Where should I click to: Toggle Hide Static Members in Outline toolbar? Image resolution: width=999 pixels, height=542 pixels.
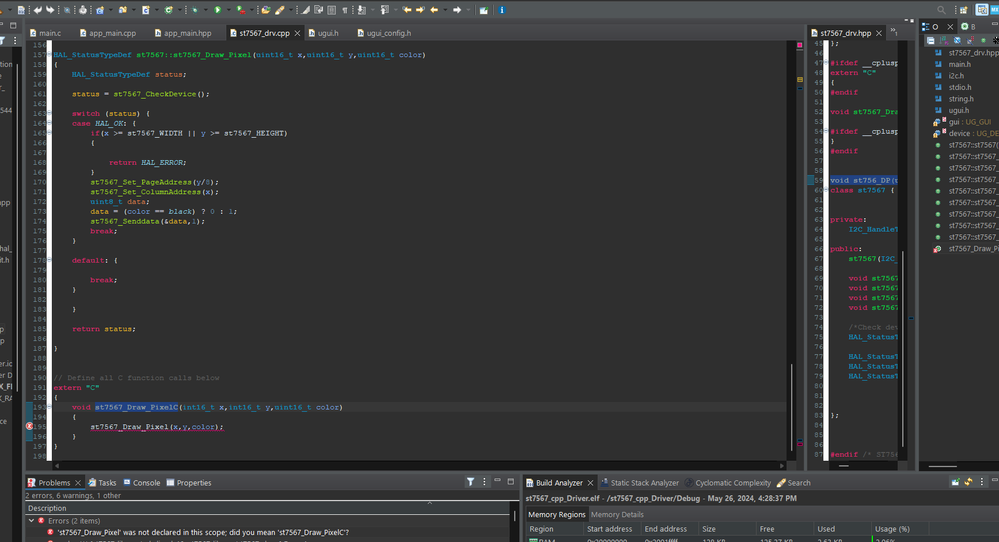[x=970, y=40]
